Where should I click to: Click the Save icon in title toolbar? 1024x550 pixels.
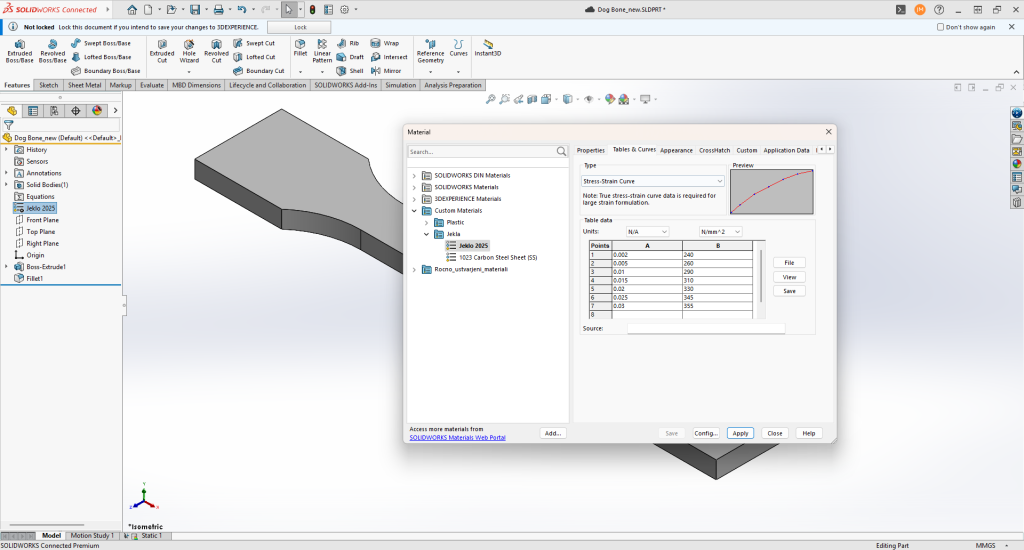click(x=195, y=10)
